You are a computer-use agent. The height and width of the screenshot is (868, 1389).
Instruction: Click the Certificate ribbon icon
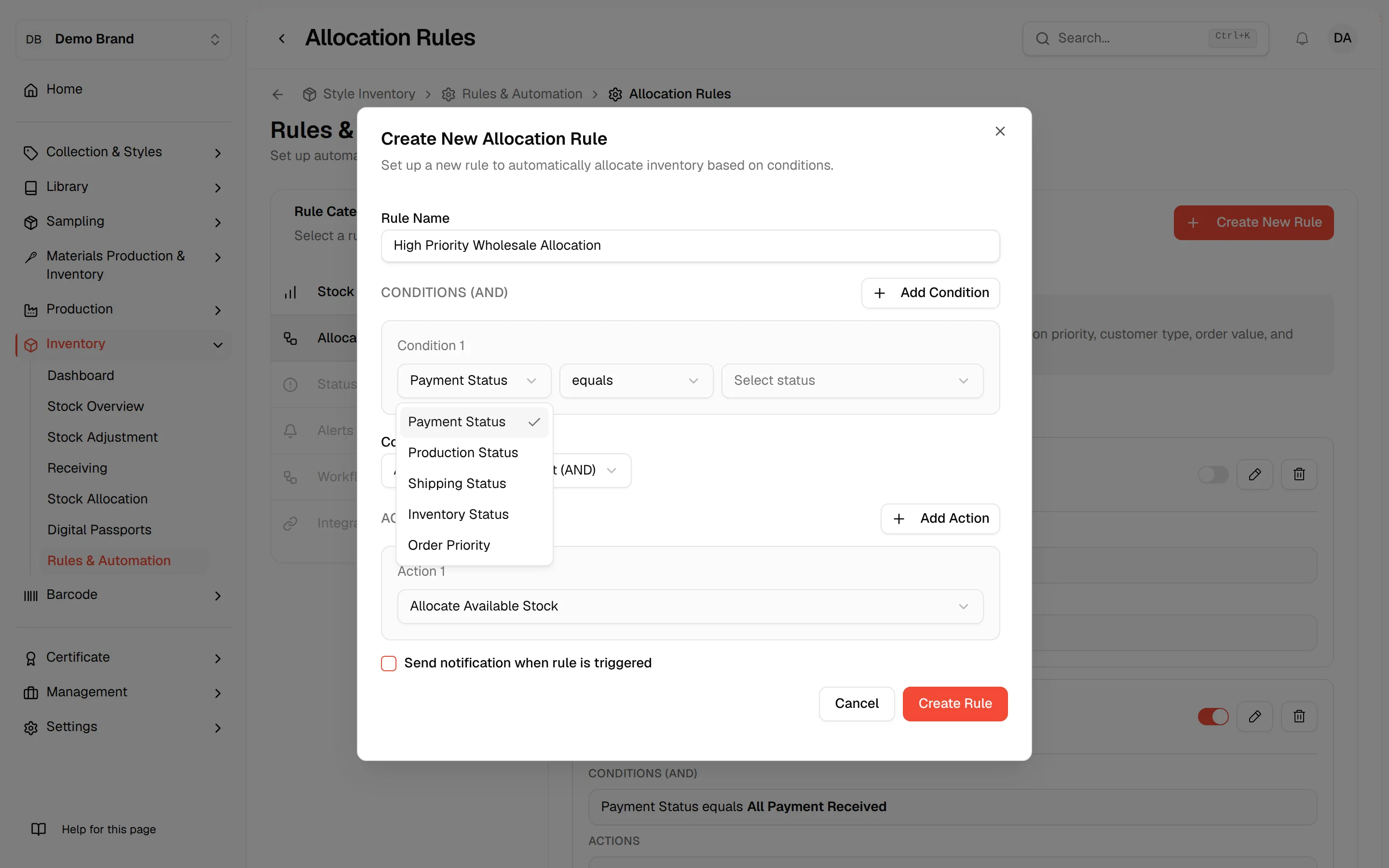pyautogui.click(x=31, y=658)
